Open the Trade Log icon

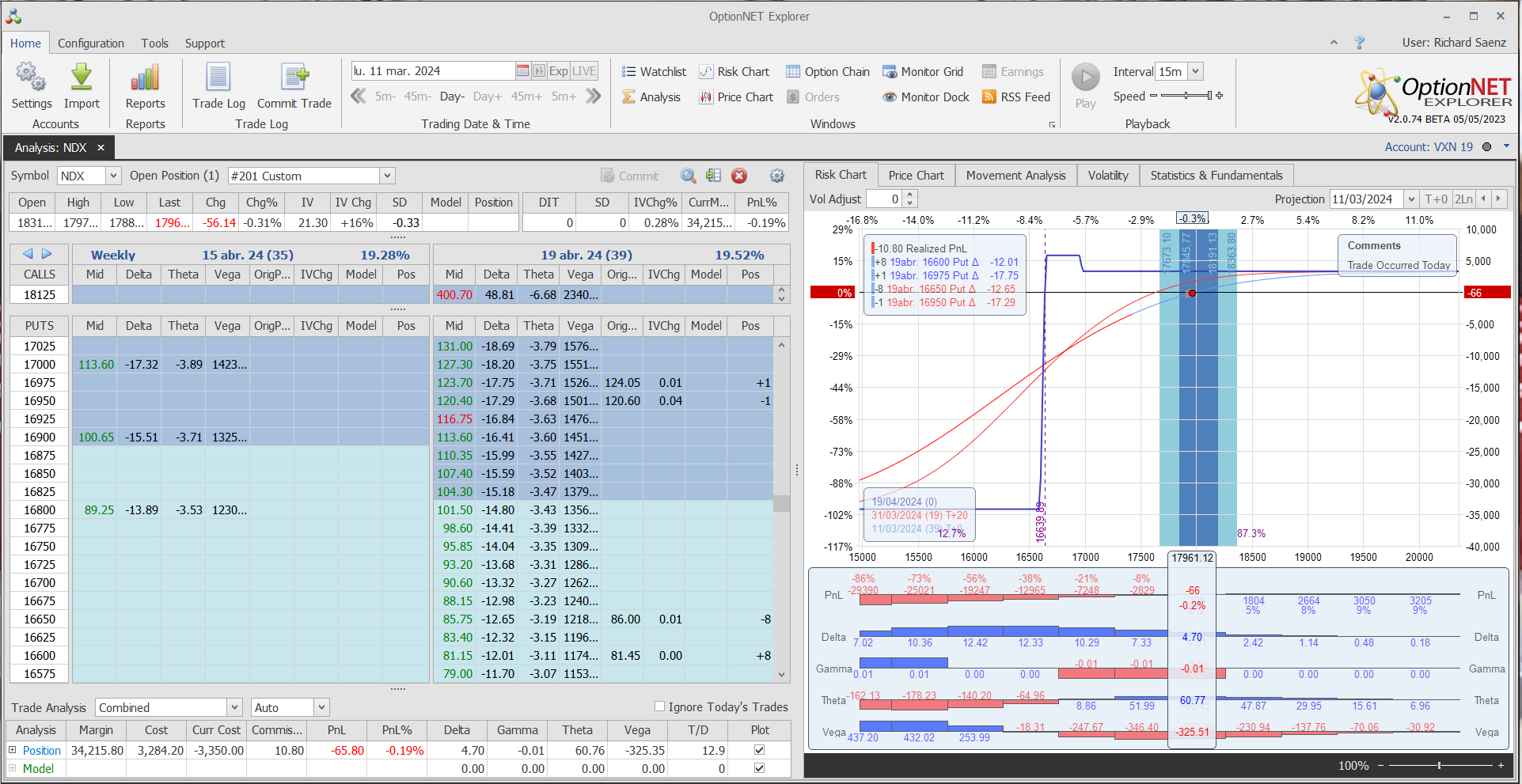(218, 78)
